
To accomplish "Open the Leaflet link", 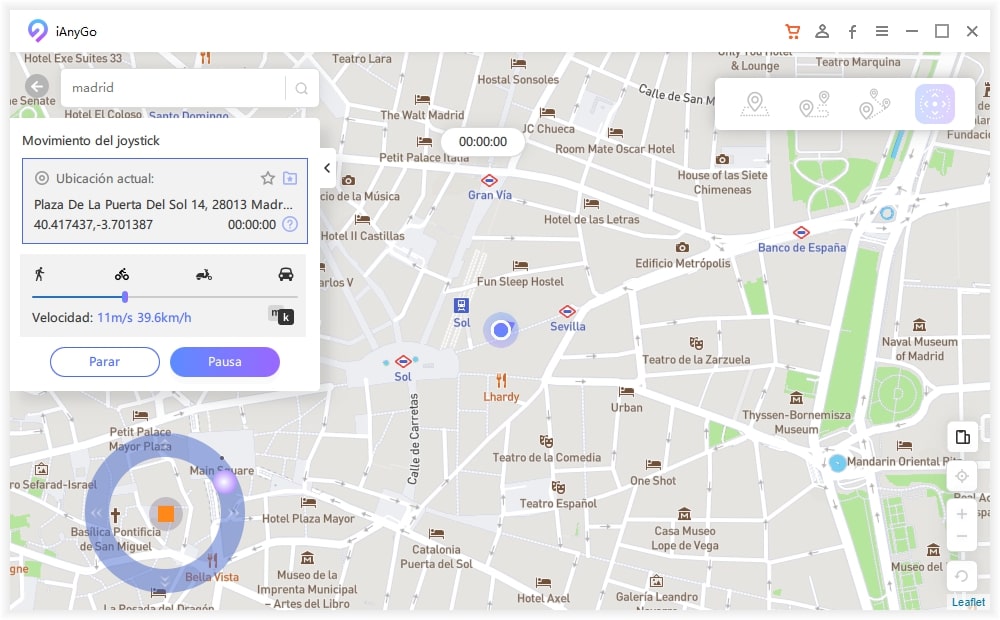I will point(968,602).
